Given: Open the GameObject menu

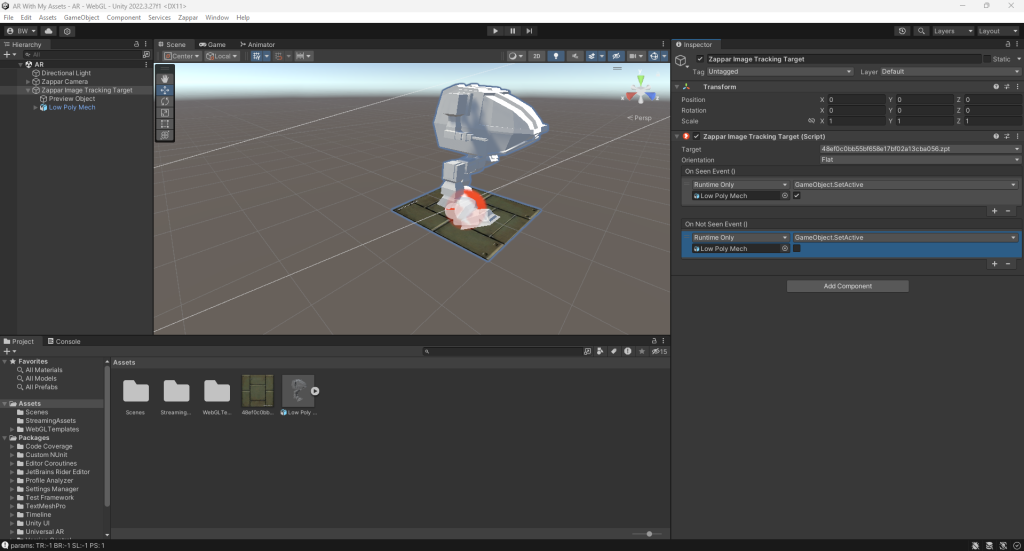Looking at the screenshot, I should 81,18.
